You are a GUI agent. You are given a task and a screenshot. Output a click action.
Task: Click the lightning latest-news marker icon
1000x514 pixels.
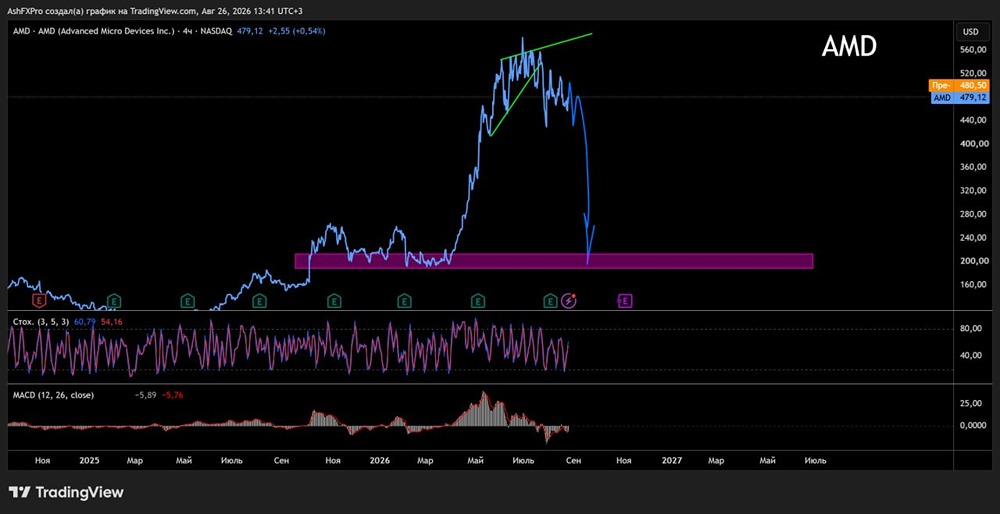[570, 300]
